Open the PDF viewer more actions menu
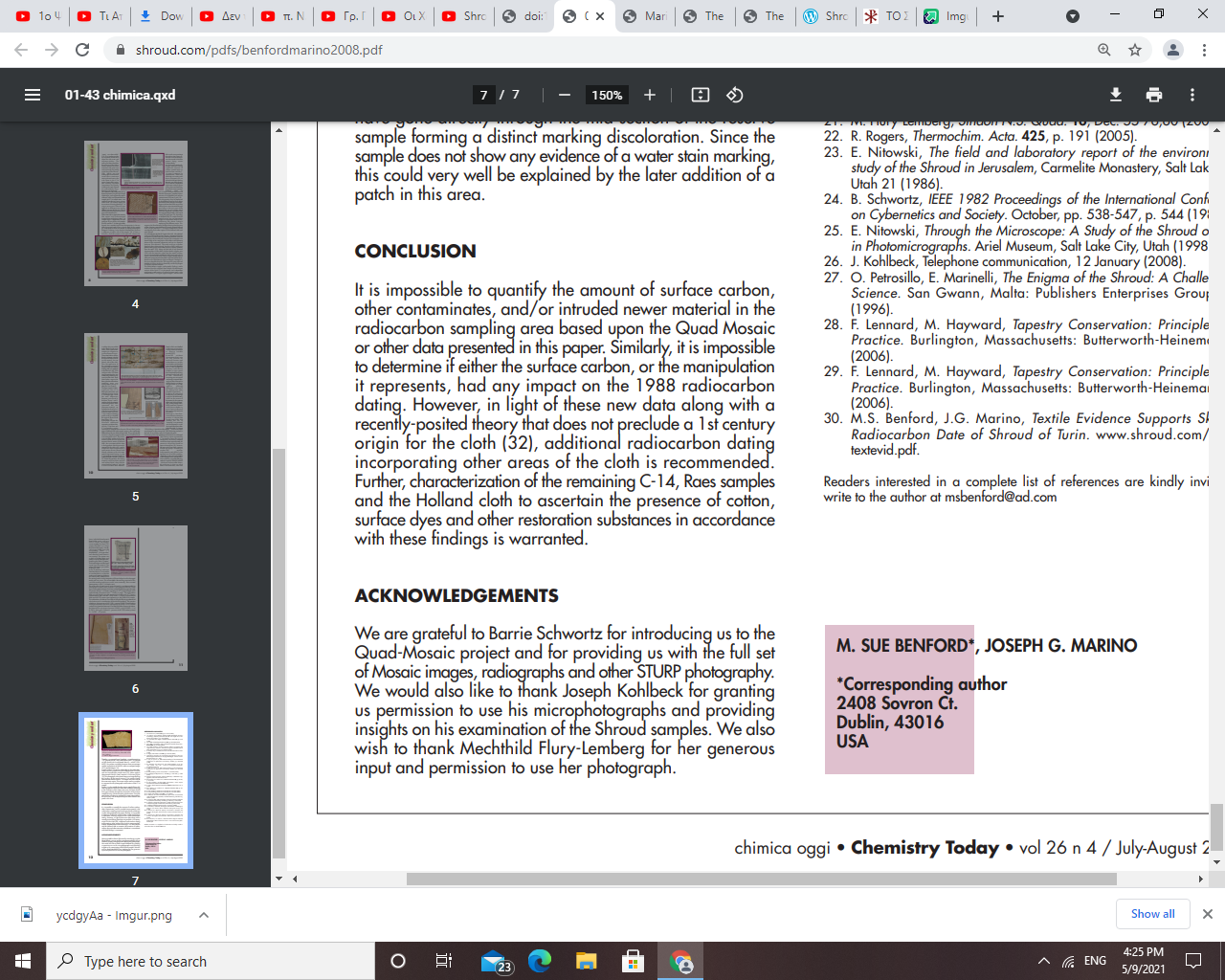The width and height of the screenshot is (1225, 980). [1192, 95]
